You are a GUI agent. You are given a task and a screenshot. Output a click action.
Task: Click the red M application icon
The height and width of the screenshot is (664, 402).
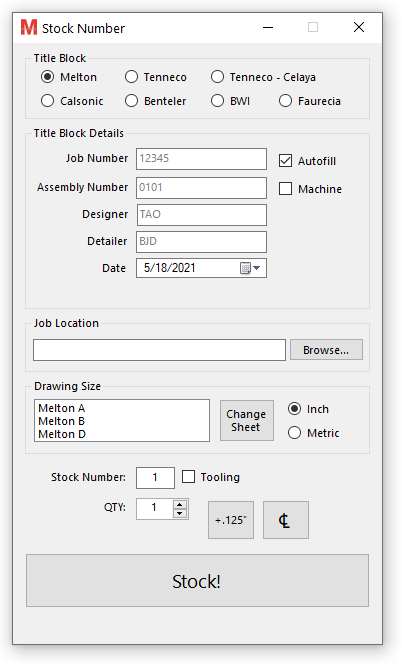coord(29,28)
